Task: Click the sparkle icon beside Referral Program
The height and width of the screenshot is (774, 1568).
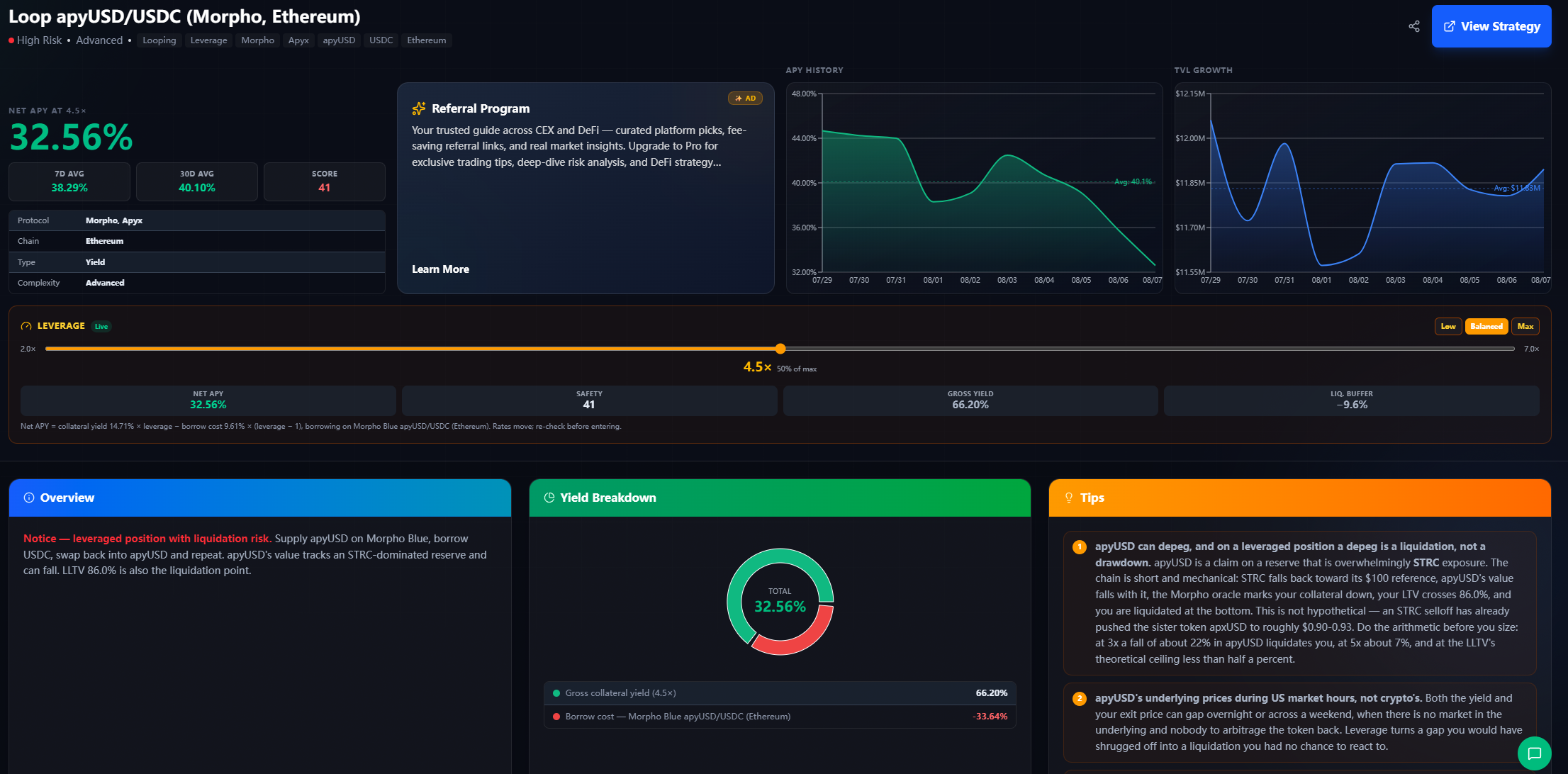Action: (419, 108)
